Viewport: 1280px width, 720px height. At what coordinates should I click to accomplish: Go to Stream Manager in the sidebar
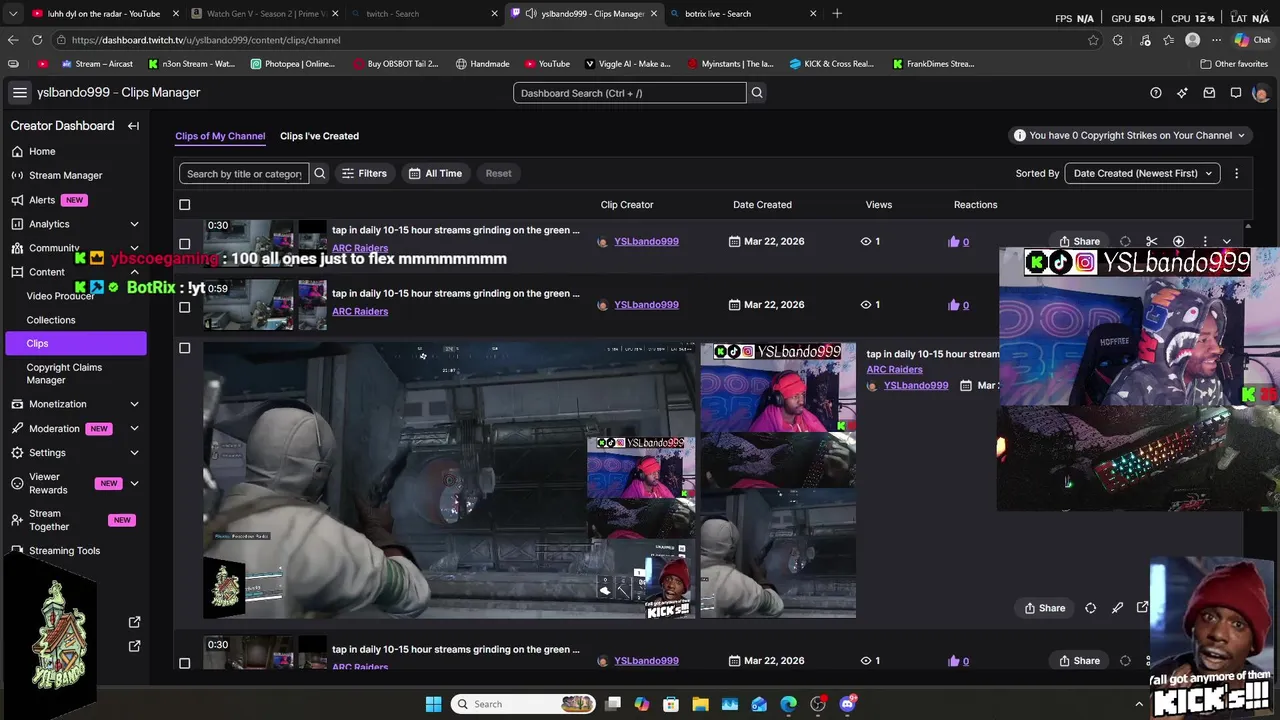pos(65,175)
